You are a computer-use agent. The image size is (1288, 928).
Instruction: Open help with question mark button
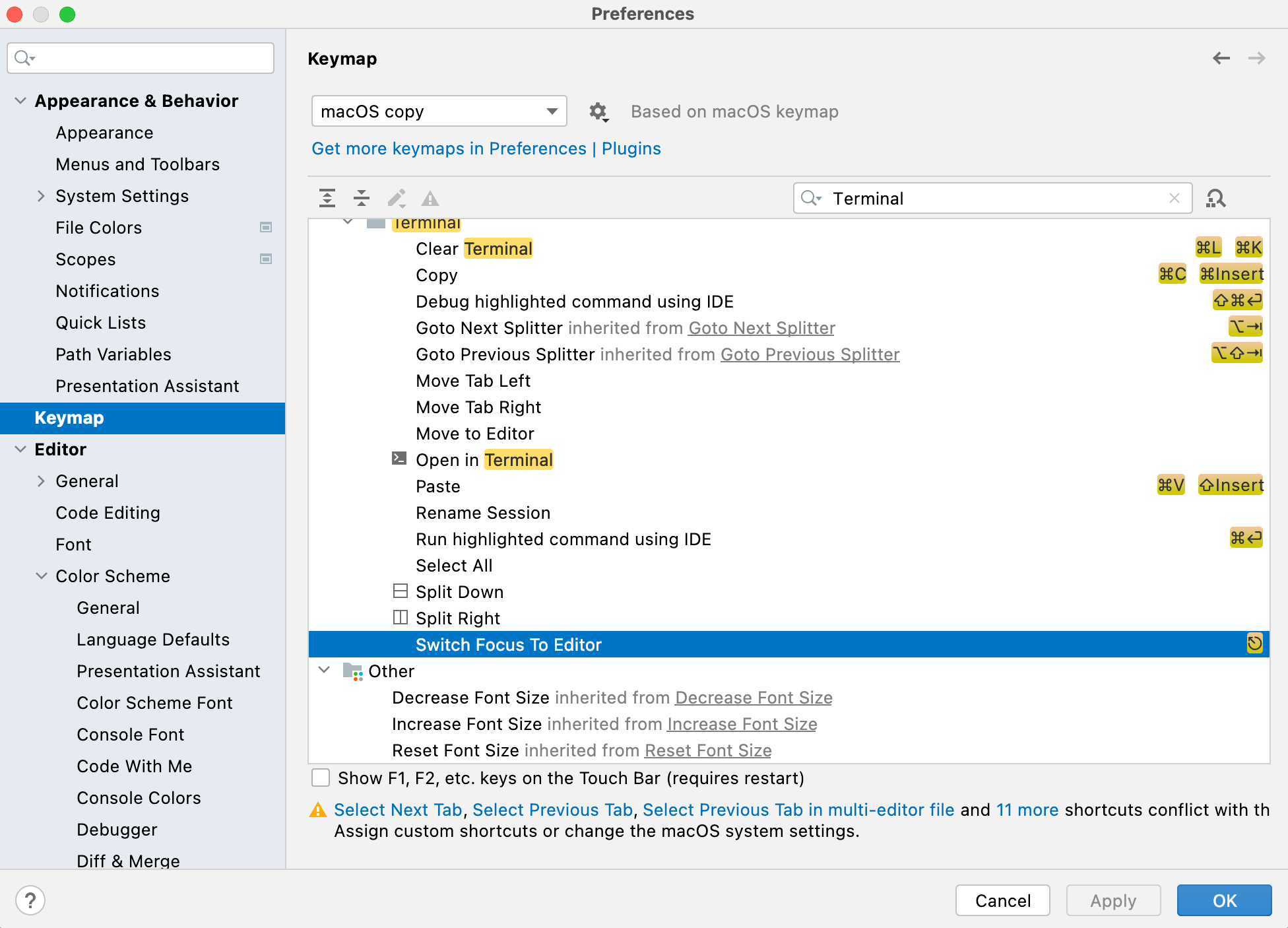pyautogui.click(x=30, y=900)
